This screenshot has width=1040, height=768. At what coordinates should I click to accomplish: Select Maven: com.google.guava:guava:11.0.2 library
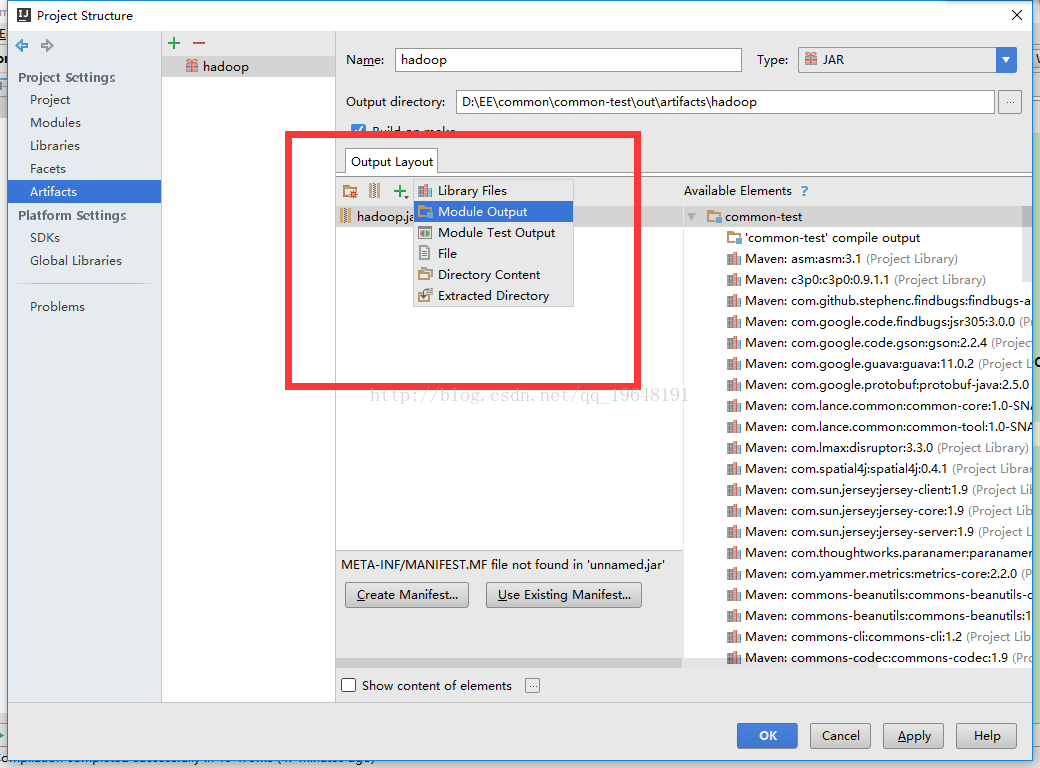[x=879, y=363]
